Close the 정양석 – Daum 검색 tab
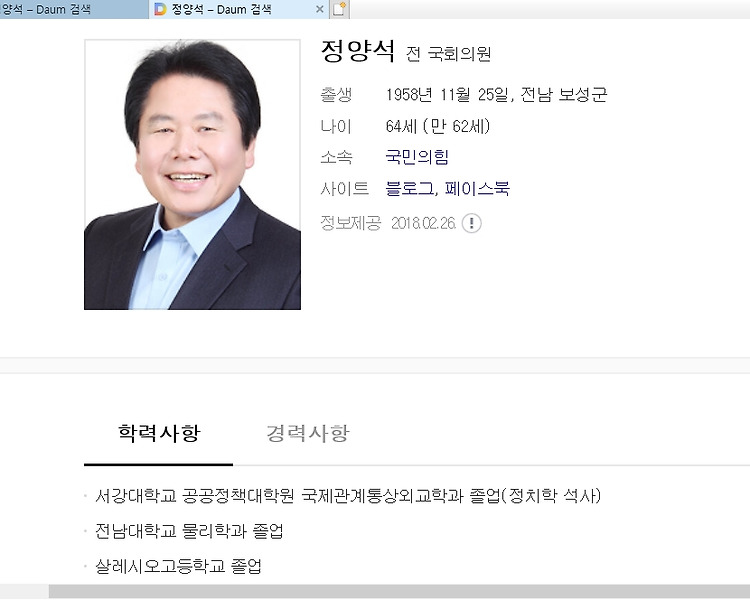Screen dimensions: 750x600 click(x=320, y=9)
